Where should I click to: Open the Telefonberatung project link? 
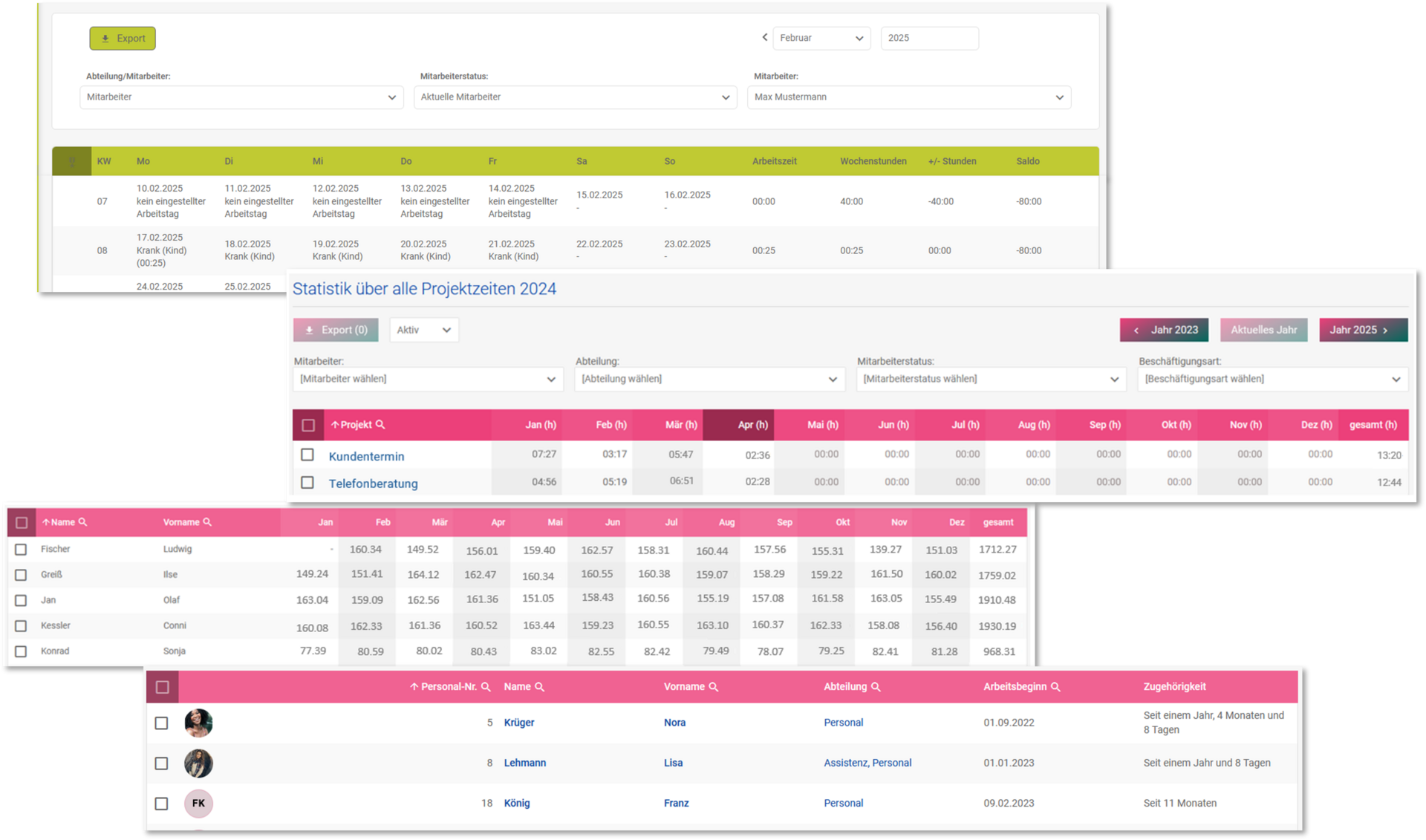point(373,484)
